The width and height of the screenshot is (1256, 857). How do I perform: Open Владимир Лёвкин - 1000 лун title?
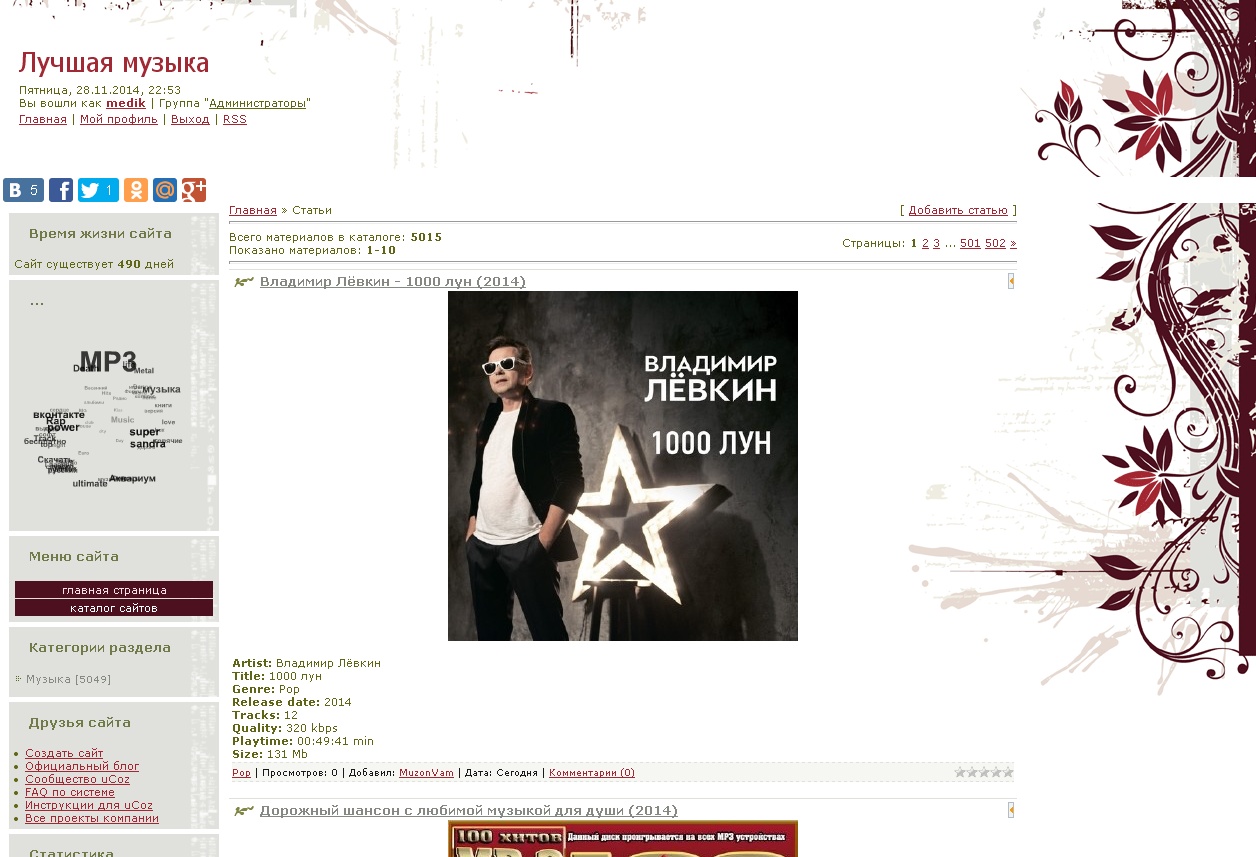(393, 281)
